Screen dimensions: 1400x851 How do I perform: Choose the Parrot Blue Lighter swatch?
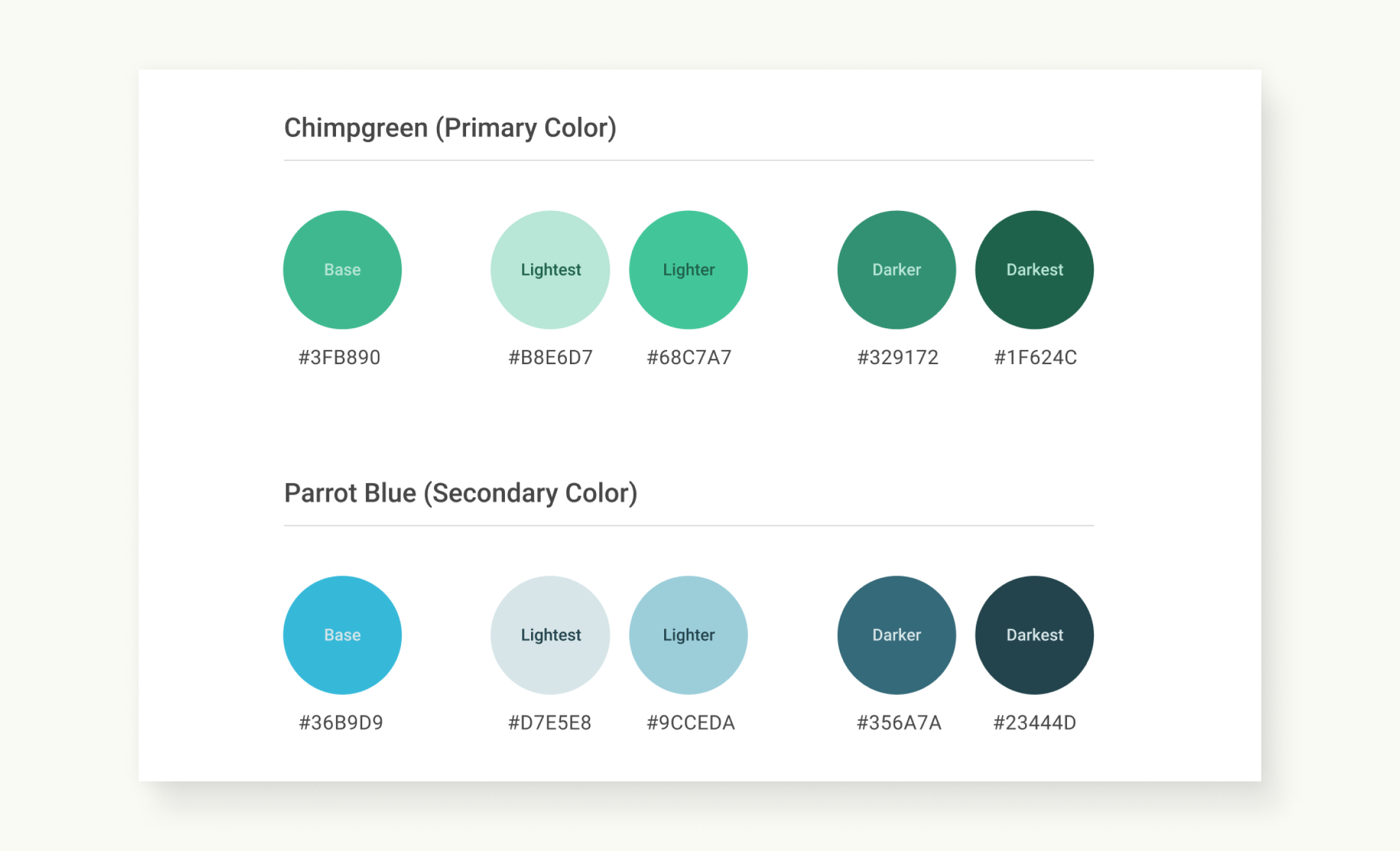tap(688, 635)
